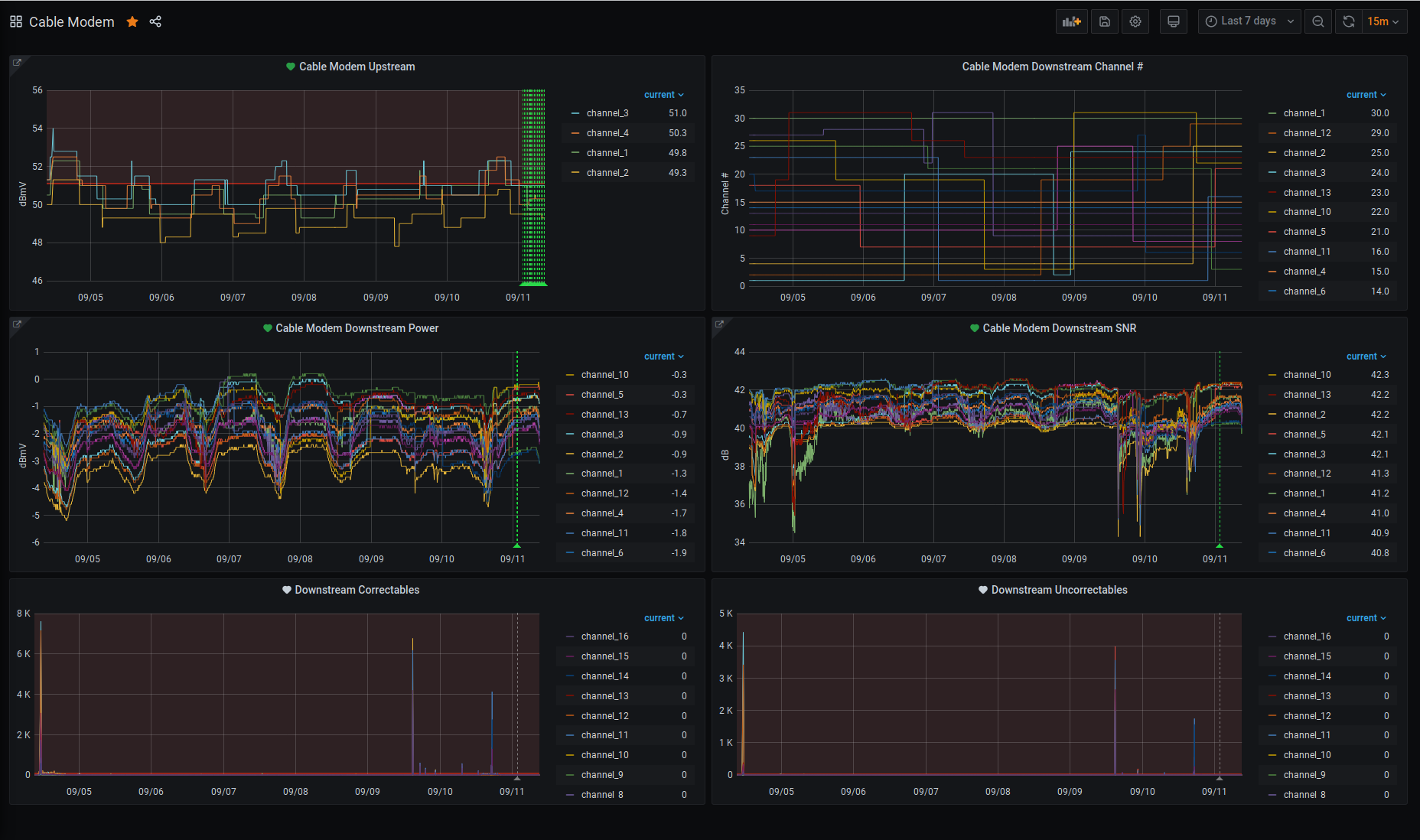Screen dimensions: 1420x840
Task: Save the dashboard using the disk icon
Action: point(1104,21)
